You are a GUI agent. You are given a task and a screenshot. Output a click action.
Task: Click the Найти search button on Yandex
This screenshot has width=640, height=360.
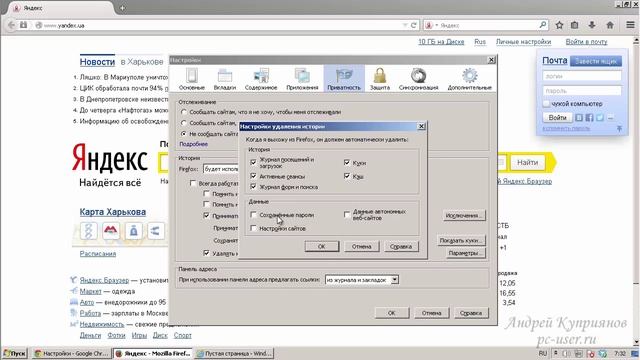click(x=527, y=162)
